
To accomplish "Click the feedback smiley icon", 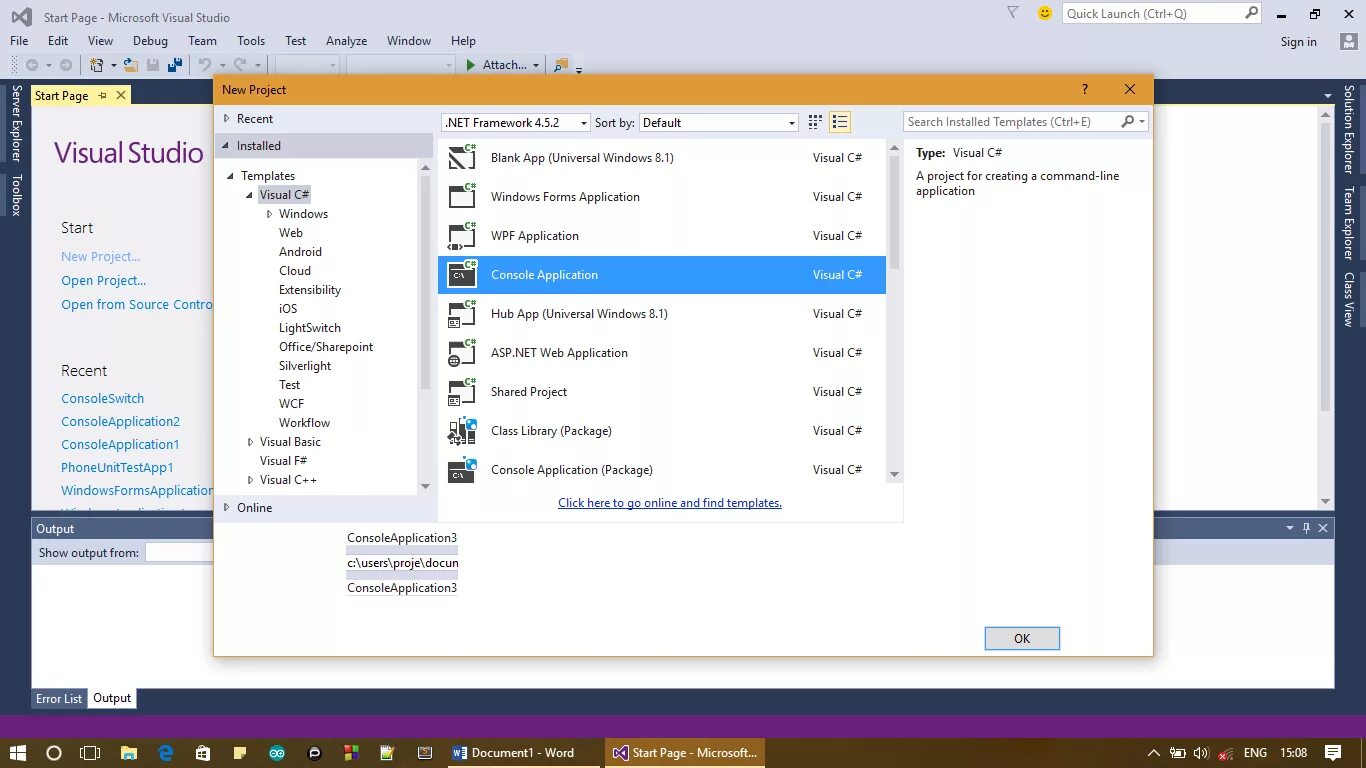I will pos(1045,13).
